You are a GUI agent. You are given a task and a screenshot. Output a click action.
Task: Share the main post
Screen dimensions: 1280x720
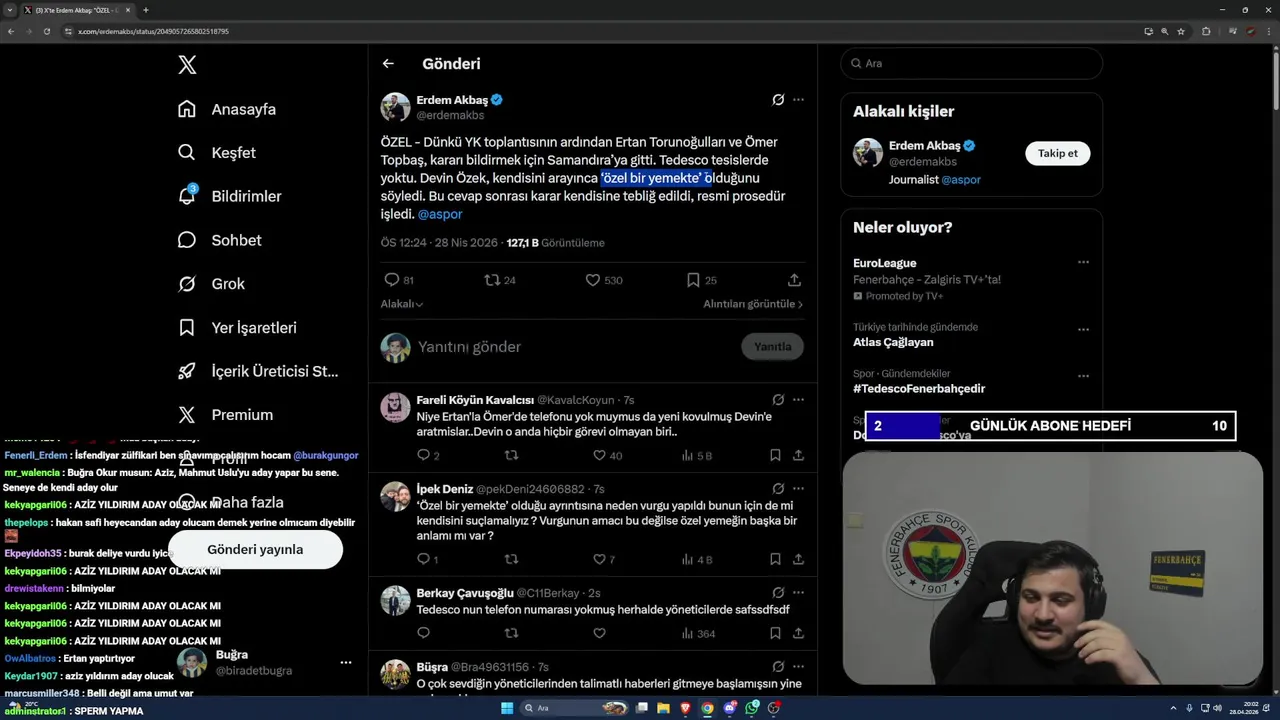pyautogui.click(x=794, y=280)
